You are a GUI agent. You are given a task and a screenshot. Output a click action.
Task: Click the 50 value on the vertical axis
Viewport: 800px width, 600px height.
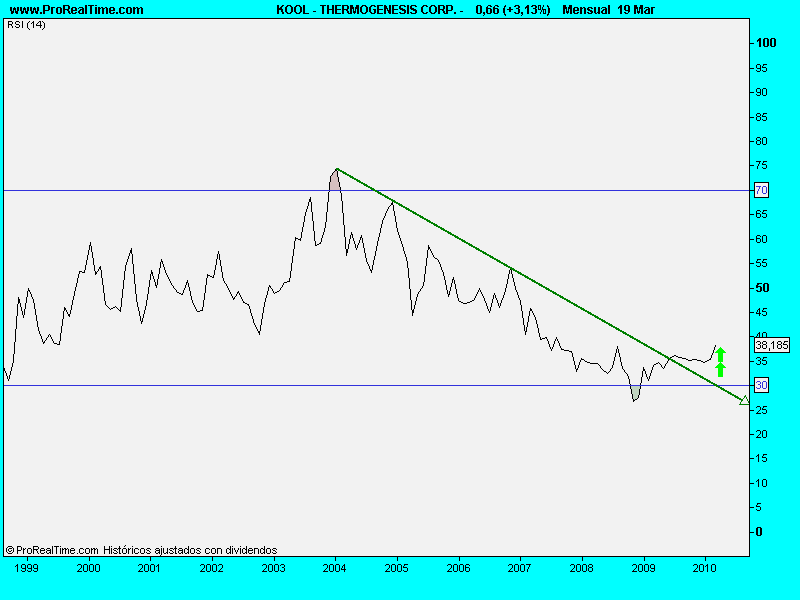click(762, 288)
